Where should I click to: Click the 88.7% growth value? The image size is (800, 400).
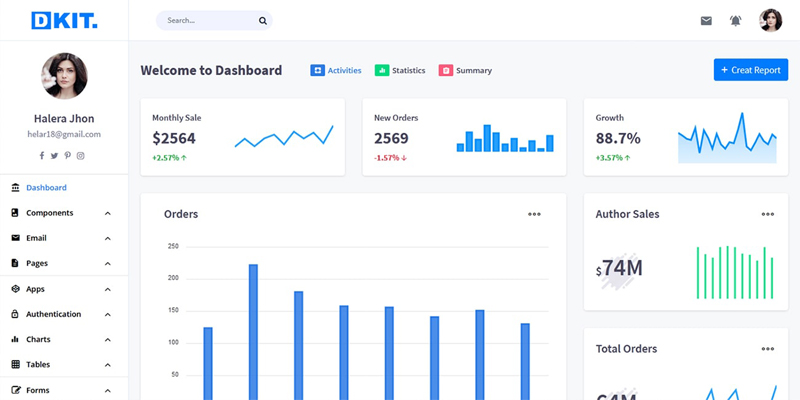tap(618, 138)
